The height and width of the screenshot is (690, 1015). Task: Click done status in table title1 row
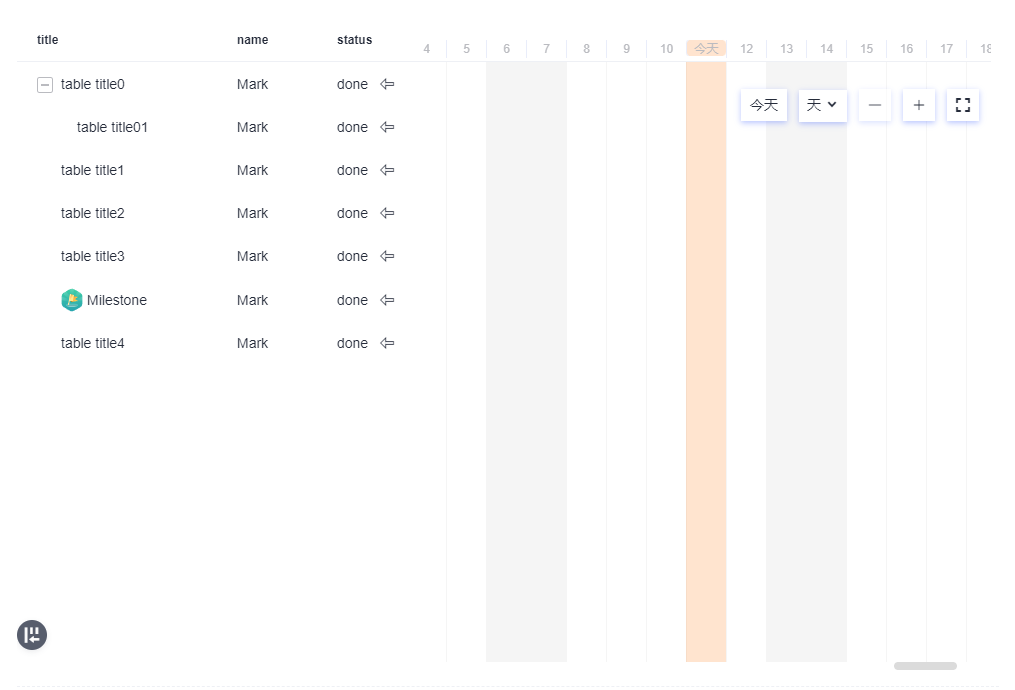(352, 170)
